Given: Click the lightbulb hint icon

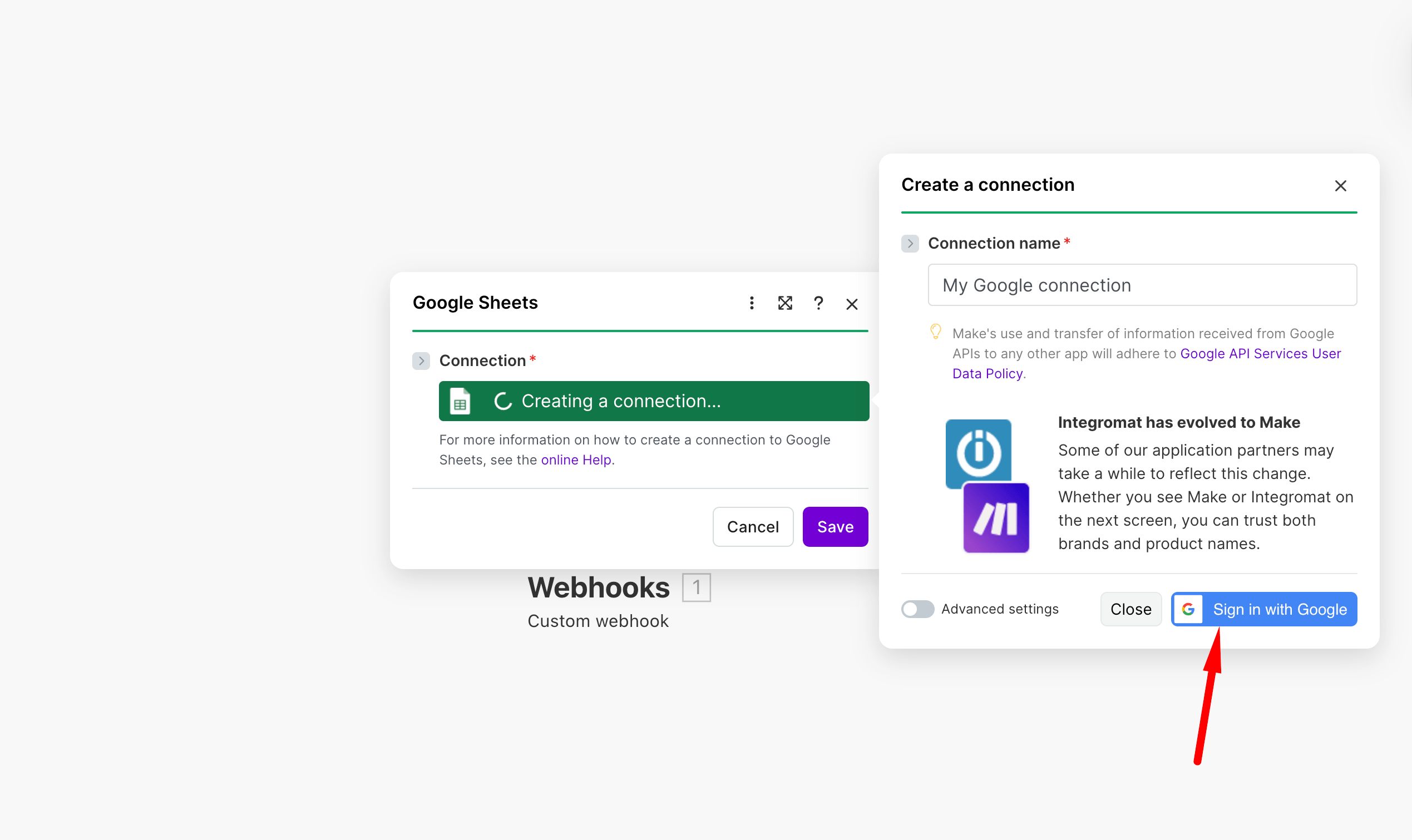Looking at the screenshot, I should pyautogui.click(x=935, y=331).
